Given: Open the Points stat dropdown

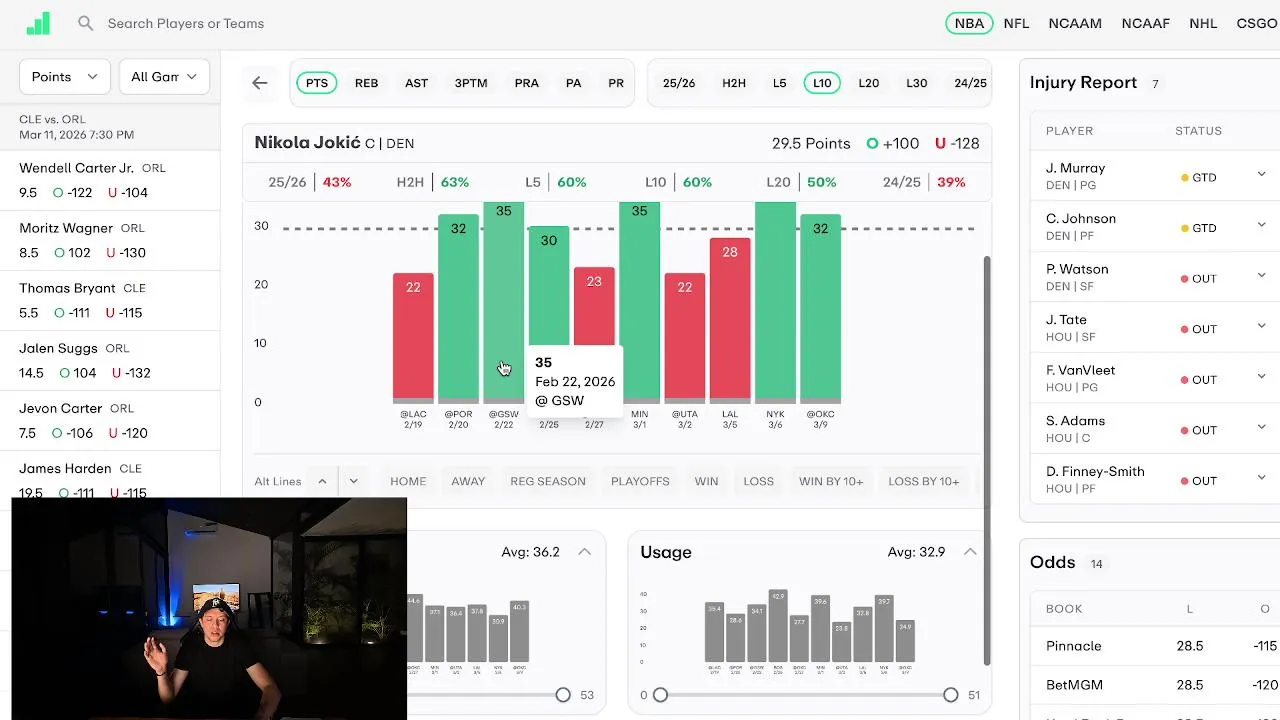Looking at the screenshot, I should [65, 77].
